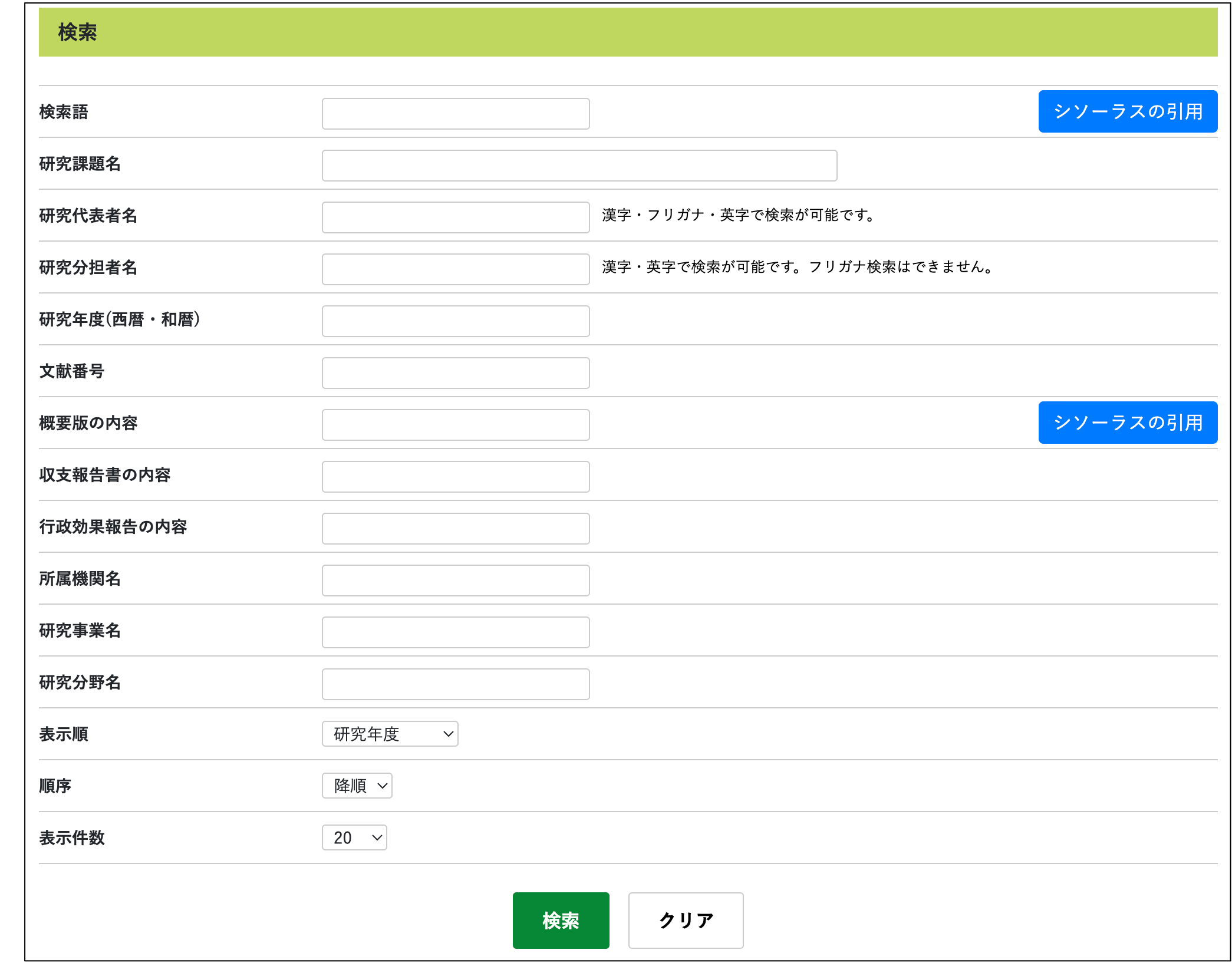Click the 研究代表者名 text box
Screen dimensions: 1232x963
[456, 217]
